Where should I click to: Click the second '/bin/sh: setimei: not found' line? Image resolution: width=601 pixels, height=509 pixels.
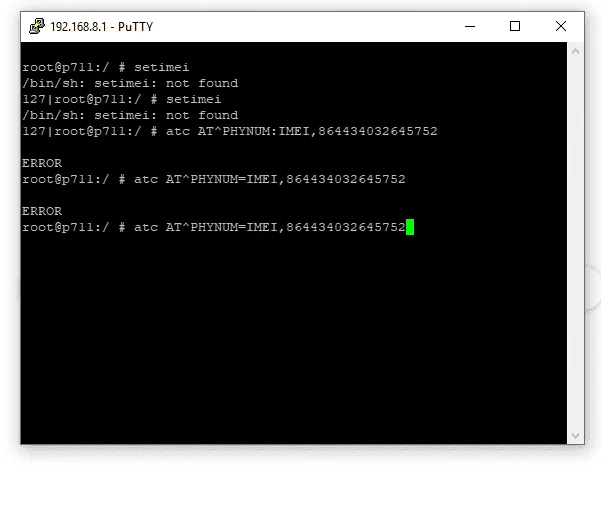(130, 115)
